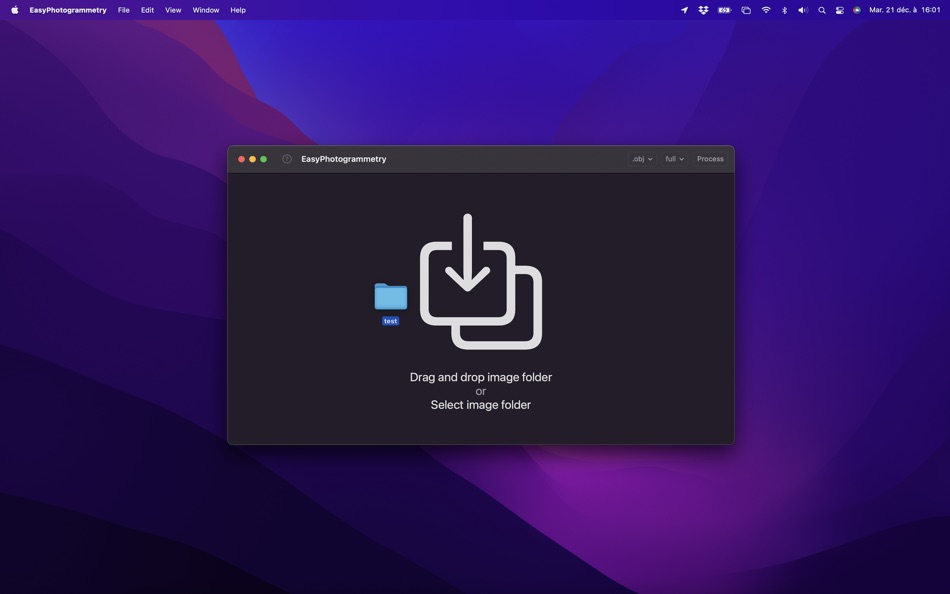Click the Process button
The width and height of the screenshot is (950, 594).
click(710, 159)
